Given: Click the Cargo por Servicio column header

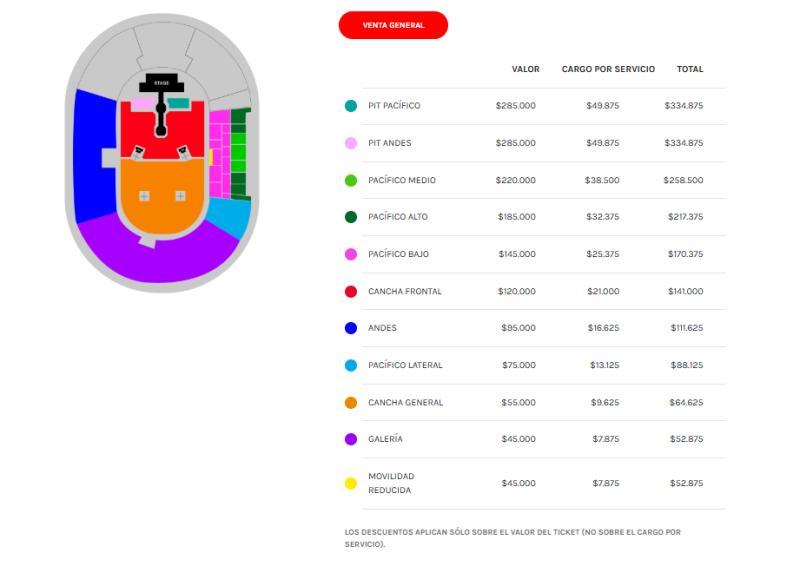Looking at the screenshot, I should click(608, 70).
